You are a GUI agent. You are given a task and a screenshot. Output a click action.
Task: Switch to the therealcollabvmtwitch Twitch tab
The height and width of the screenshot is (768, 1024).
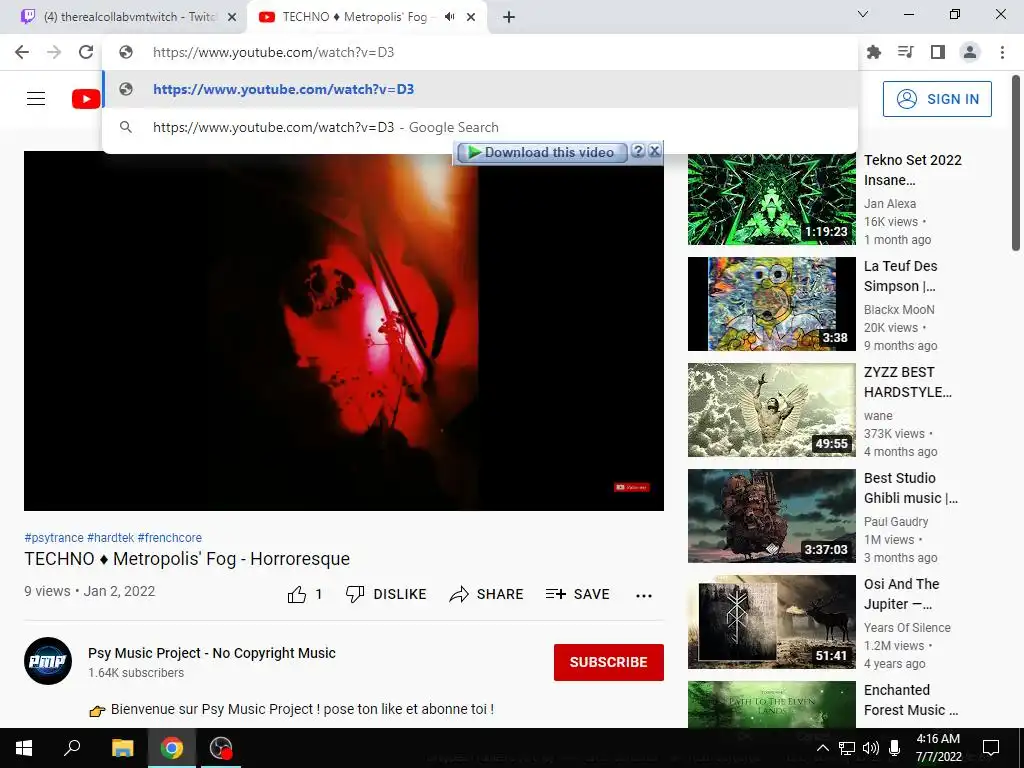[123, 17]
